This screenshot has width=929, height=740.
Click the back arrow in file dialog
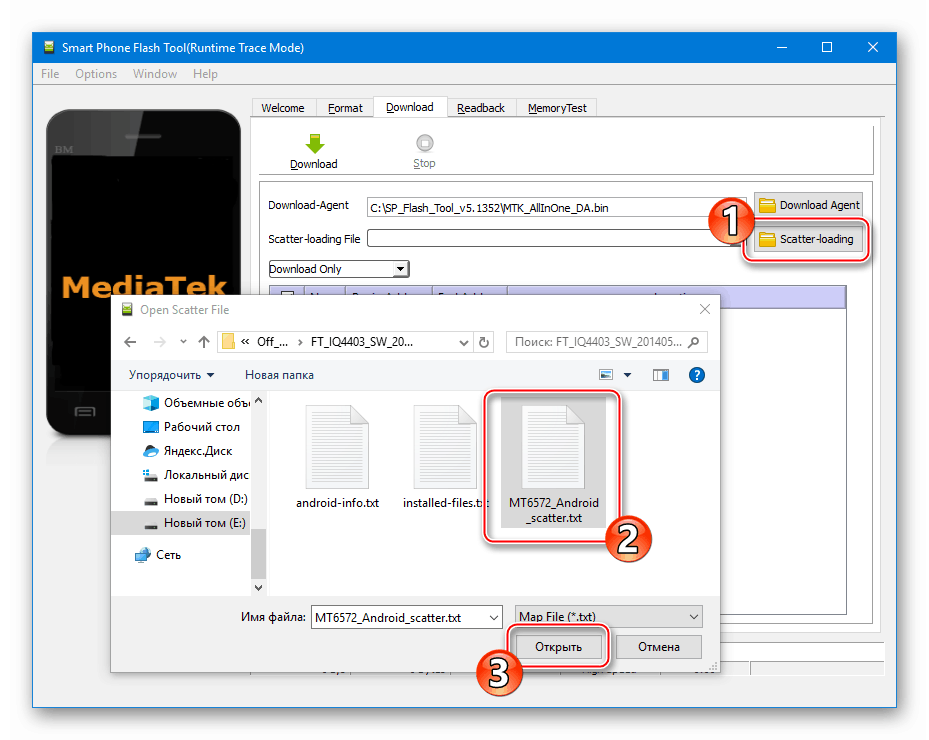point(130,342)
